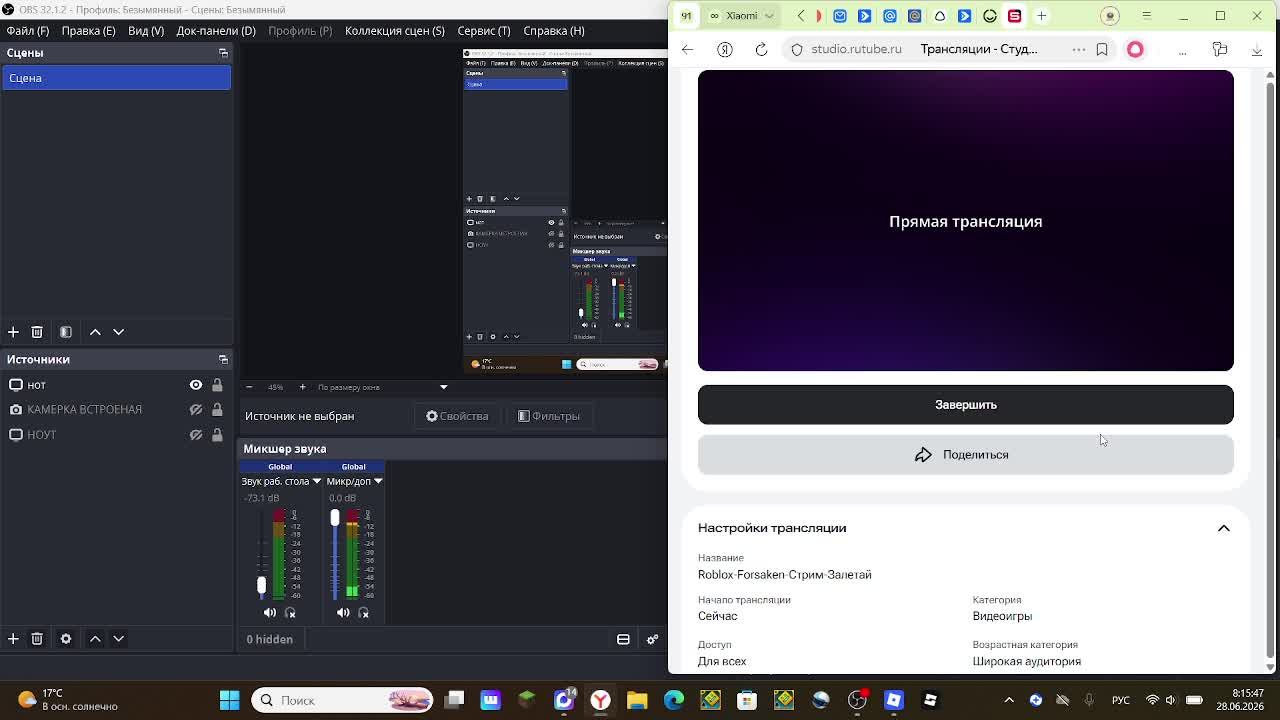Adjust the Микр/доп volume fader
1280x720 pixels.
(x=335, y=517)
